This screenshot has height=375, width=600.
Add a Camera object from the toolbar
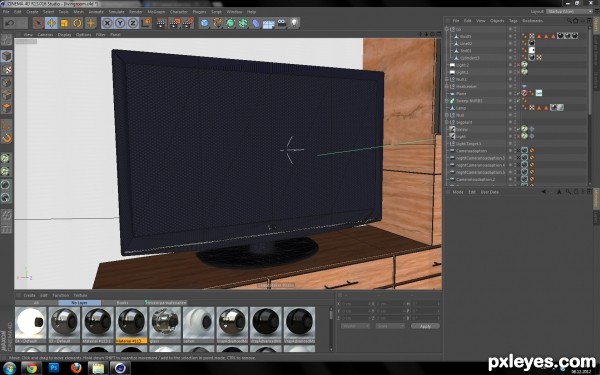pos(282,23)
